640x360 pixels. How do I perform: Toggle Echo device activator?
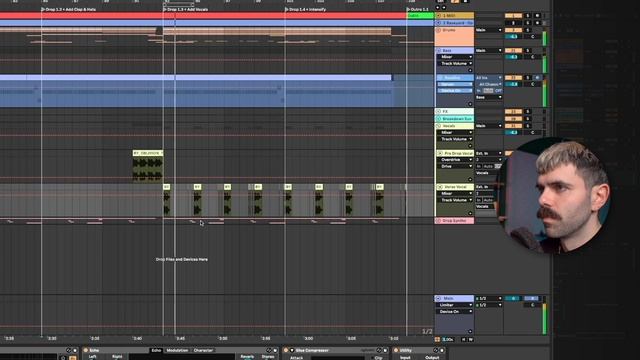[86, 350]
